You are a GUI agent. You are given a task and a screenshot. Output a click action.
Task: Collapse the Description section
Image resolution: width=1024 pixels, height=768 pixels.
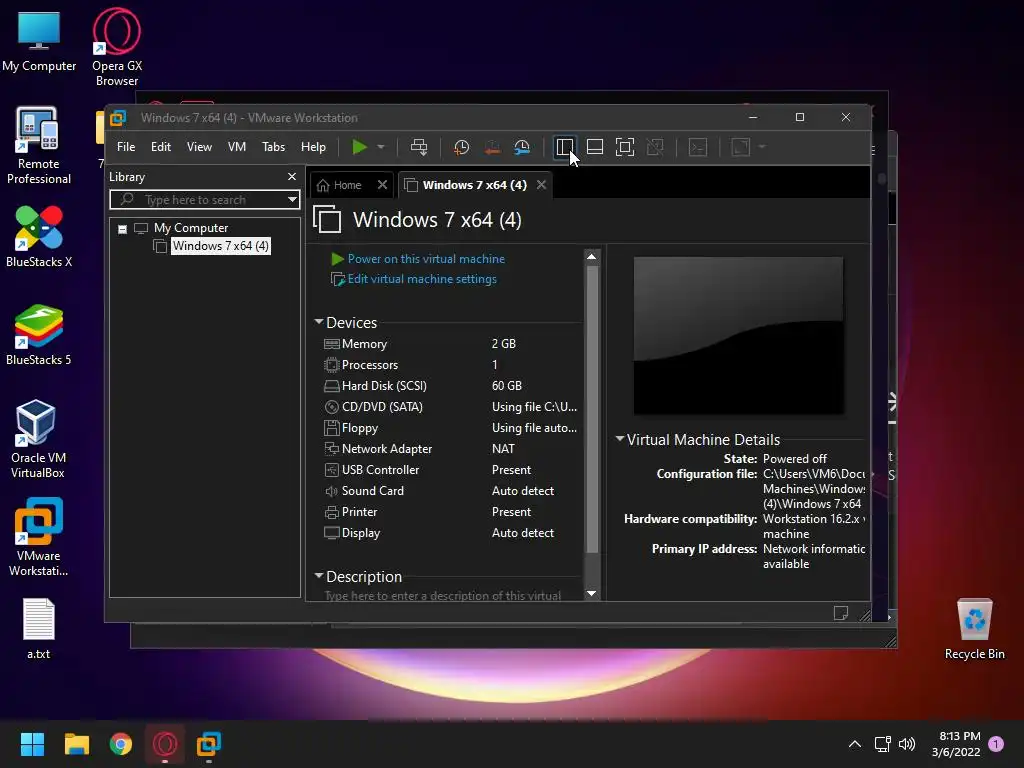pyautogui.click(x=319, y=576)
